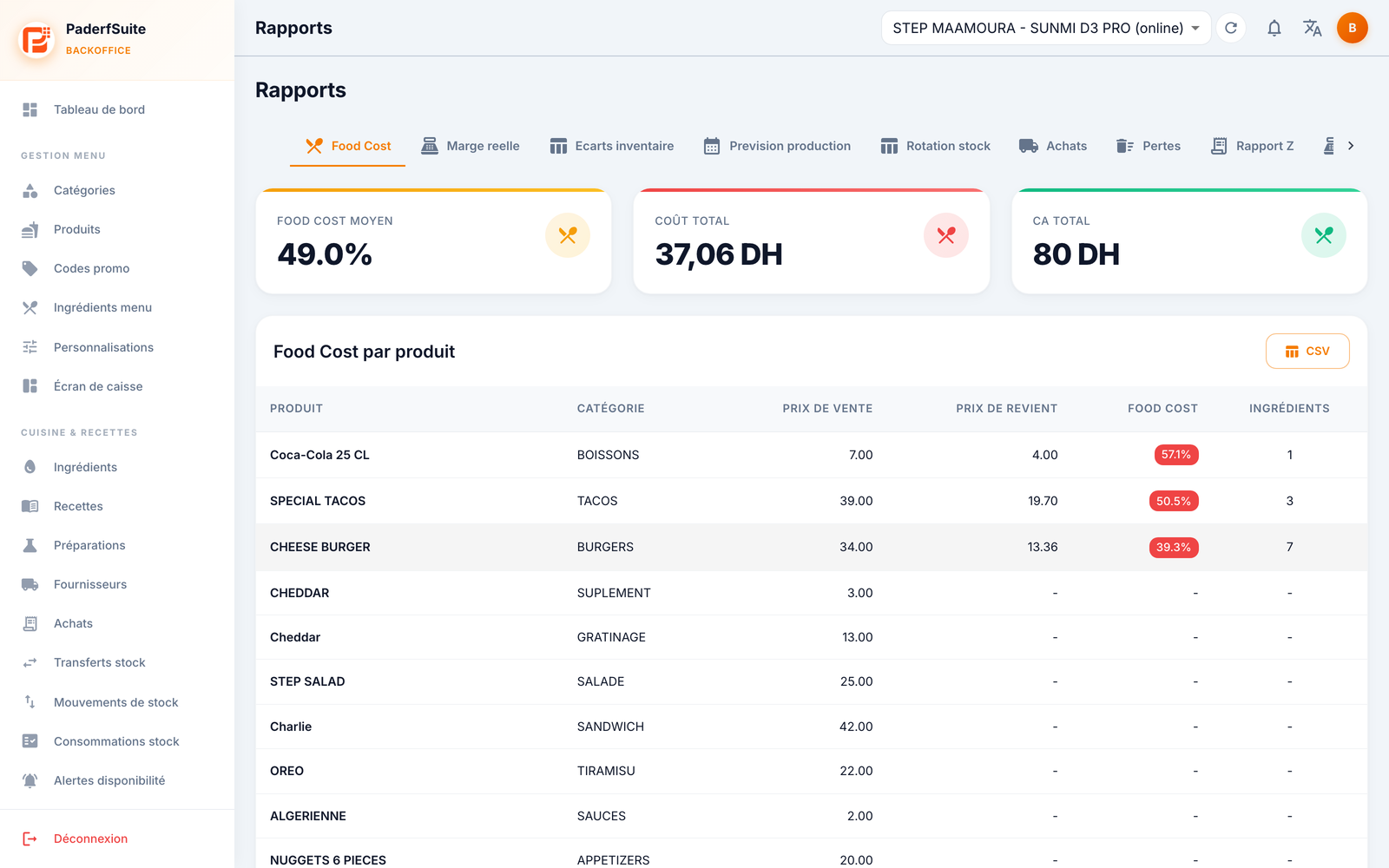The width and height of the screenshot is (1389, 868).
Task: Click the refresh icon in top bar
Action: (1231, 28)
